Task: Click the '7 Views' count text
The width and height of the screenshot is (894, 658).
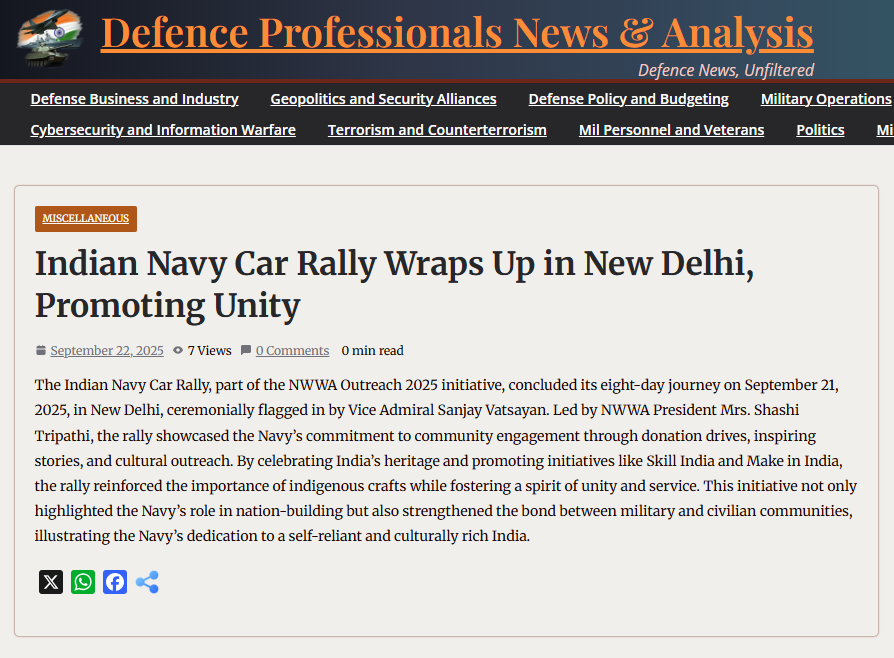Action: point(209,351)
